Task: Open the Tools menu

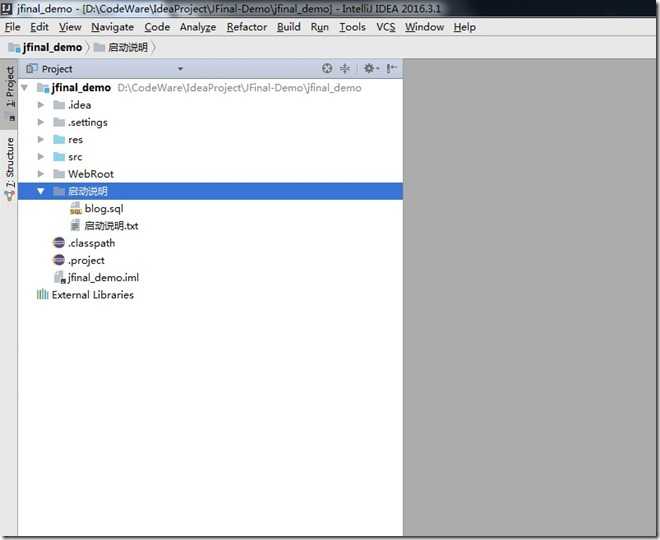Action: tap(352, 27)
